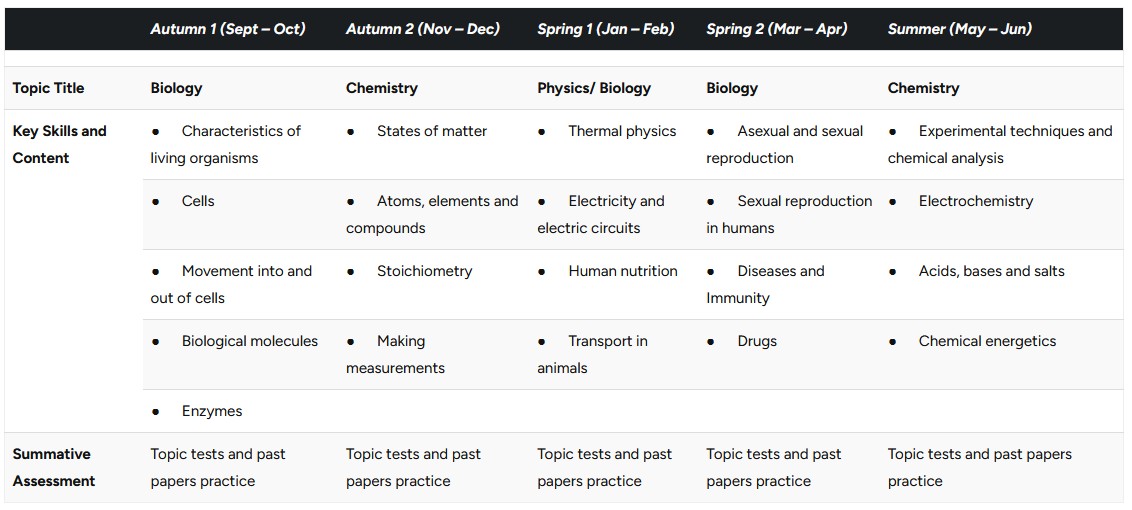Select the Spring 2 (Mar – Apr) header
1132x510 pixels.
coord(777,29)
